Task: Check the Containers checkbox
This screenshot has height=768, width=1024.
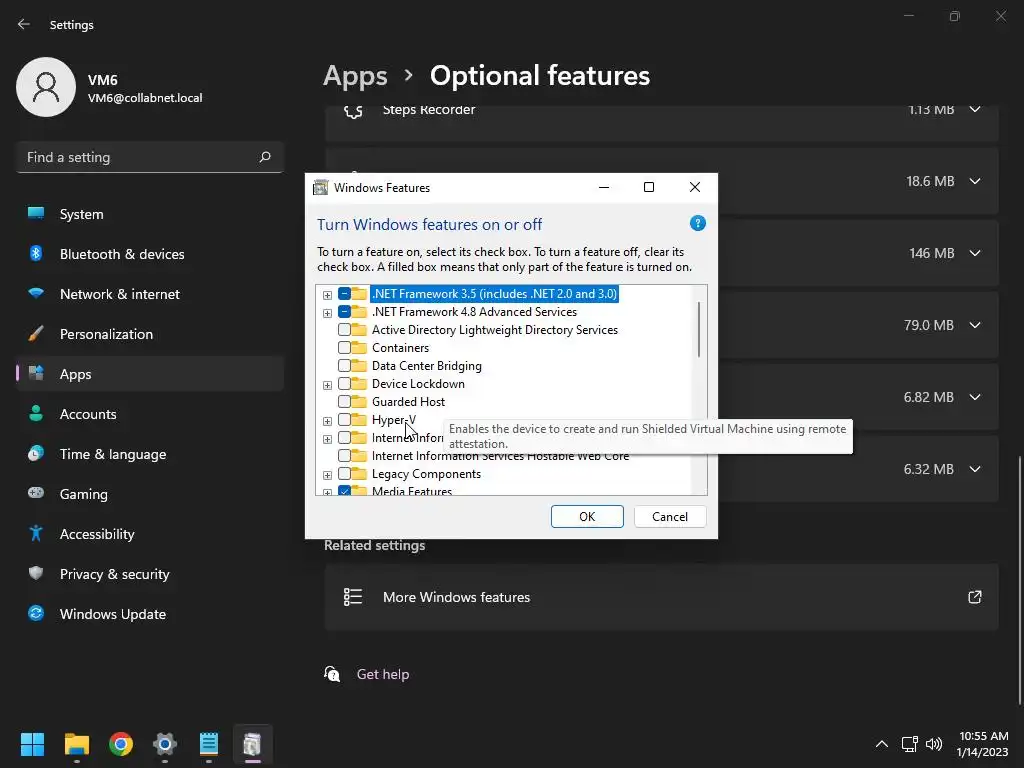Action: pyautogui.click(x=344, y=348)
